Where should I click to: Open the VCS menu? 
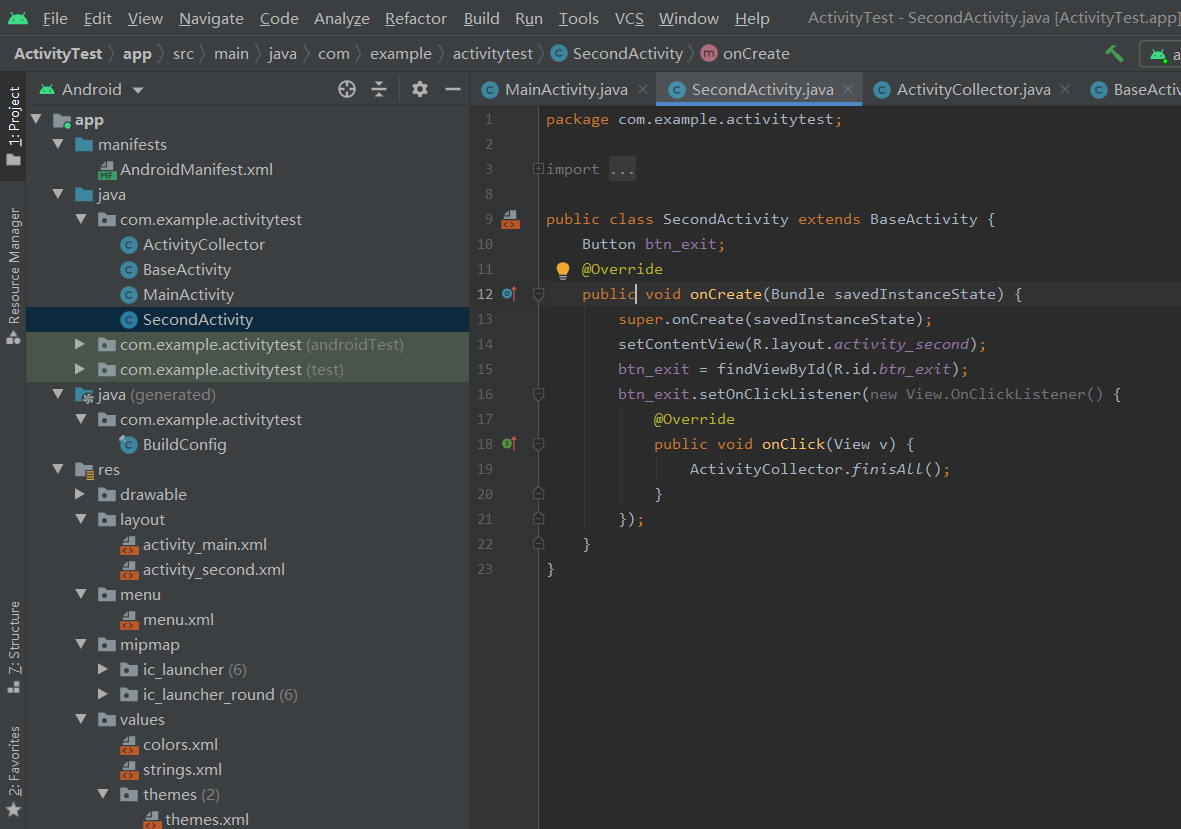coord(629,18)
